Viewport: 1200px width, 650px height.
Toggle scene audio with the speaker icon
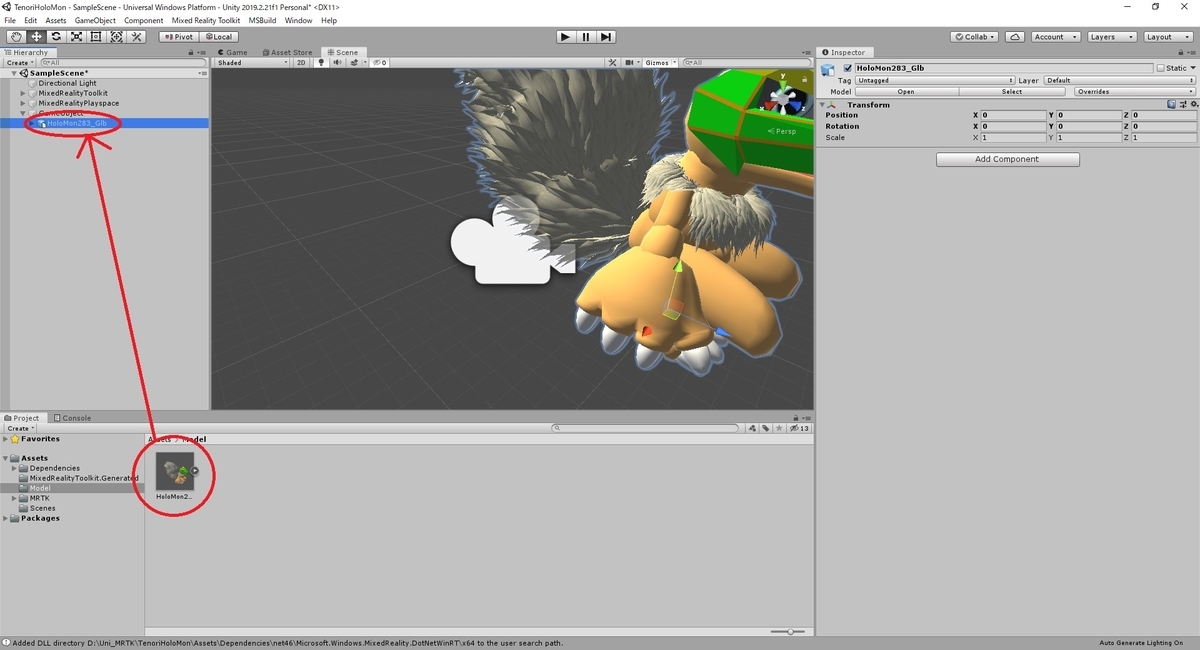pos(337,63)
